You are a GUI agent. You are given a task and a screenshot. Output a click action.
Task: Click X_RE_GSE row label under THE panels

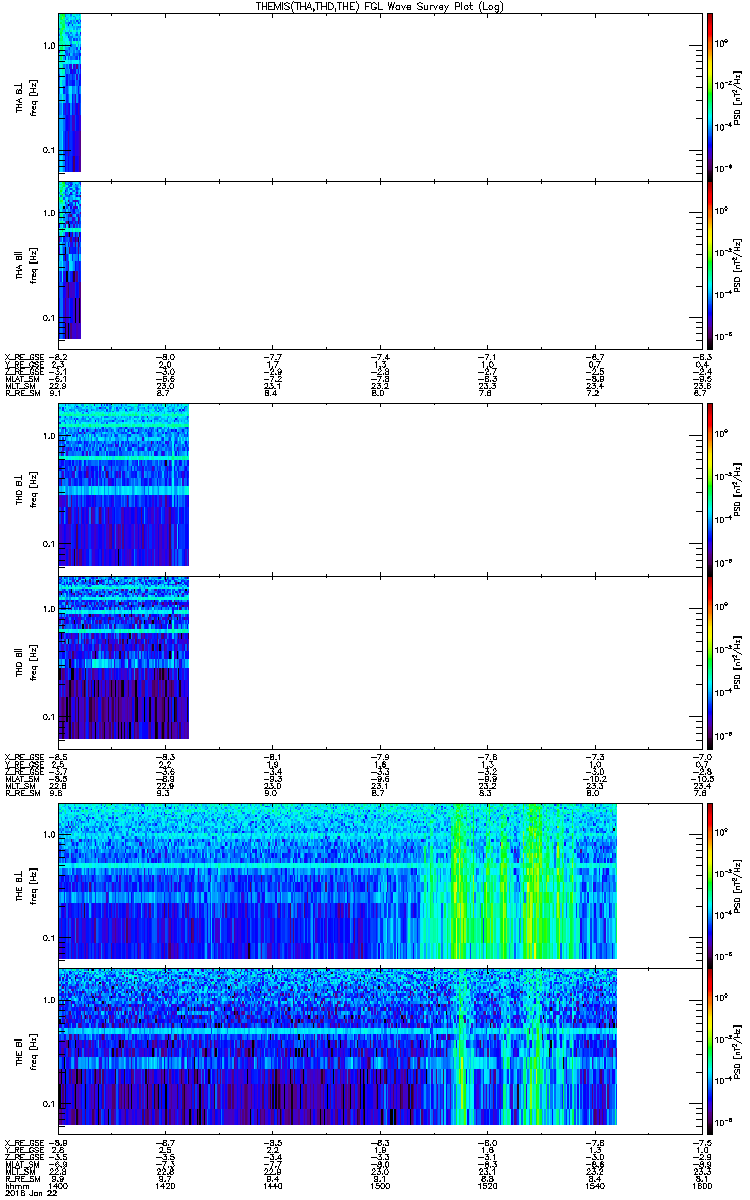click(24, 1142)
